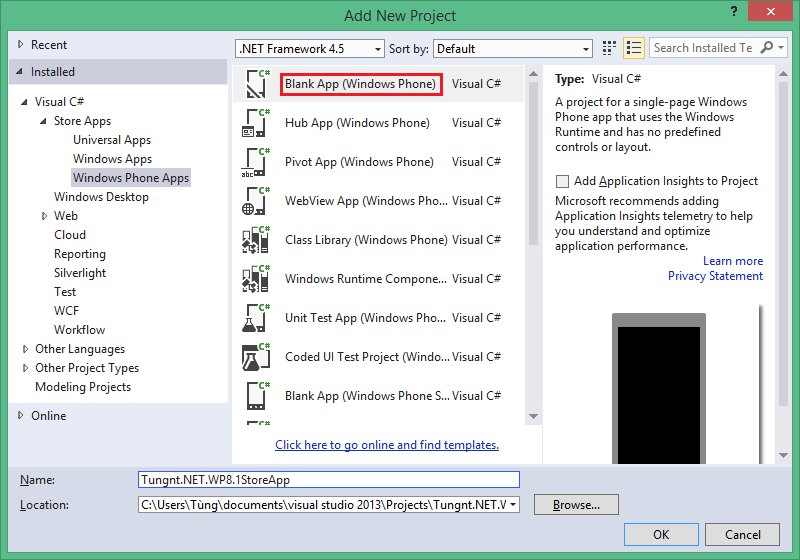Expand Other Languages node

tap(25, 349)
